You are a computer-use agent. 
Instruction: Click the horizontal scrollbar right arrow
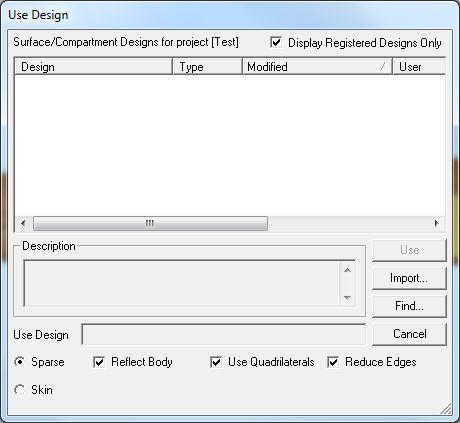[437, 223]
